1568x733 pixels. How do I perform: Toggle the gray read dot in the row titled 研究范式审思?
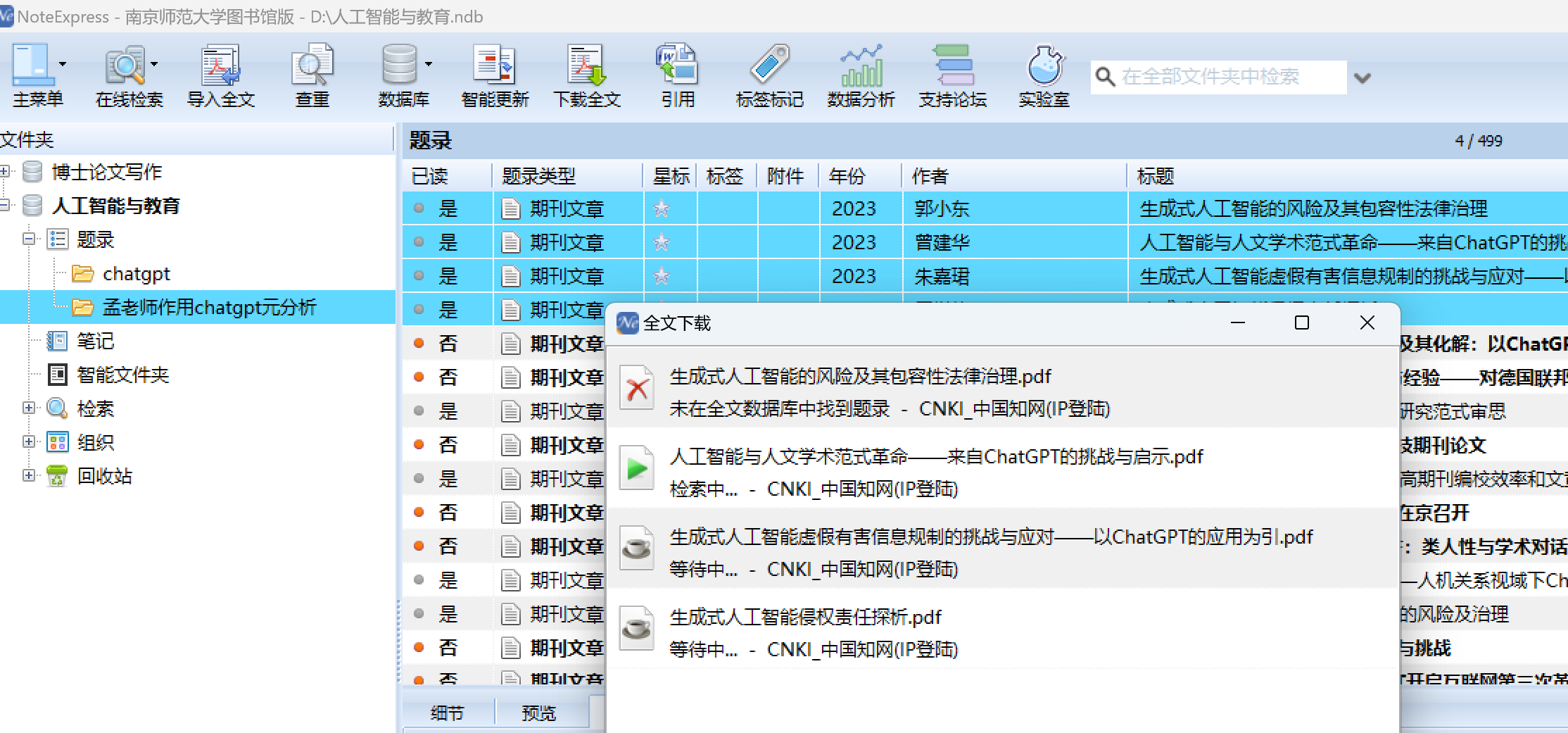(x=419, y=411)
